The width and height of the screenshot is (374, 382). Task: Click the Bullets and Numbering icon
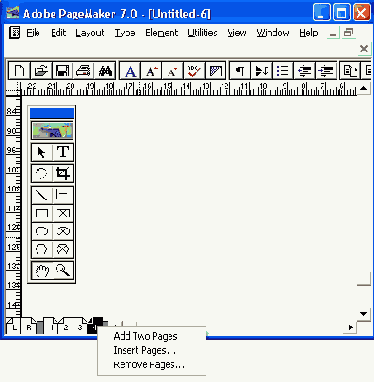point(283,71)
